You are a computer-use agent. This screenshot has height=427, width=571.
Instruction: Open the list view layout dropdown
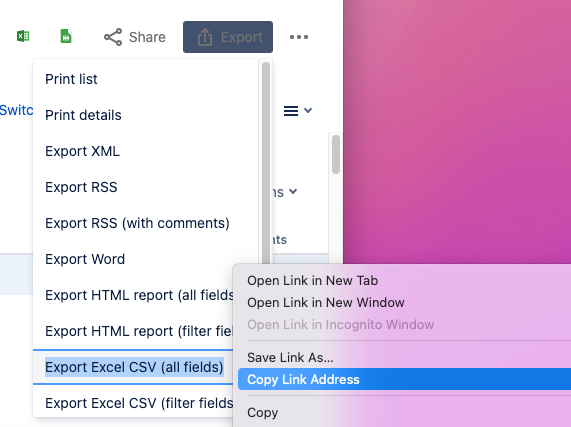(x=298, y=111)
